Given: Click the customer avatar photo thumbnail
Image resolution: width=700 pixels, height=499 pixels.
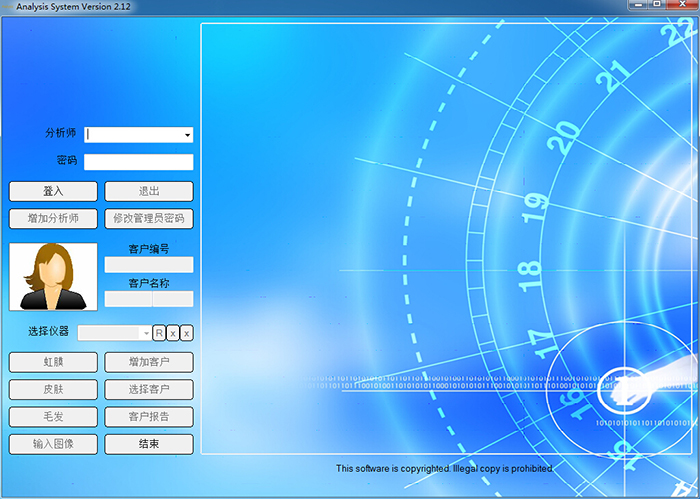Looking at the screenshot, I should click(53, 277).
